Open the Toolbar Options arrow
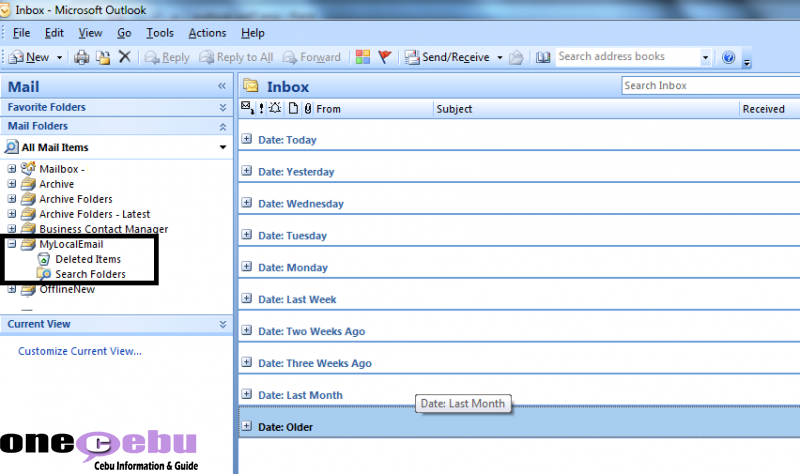 click(746, 62)
